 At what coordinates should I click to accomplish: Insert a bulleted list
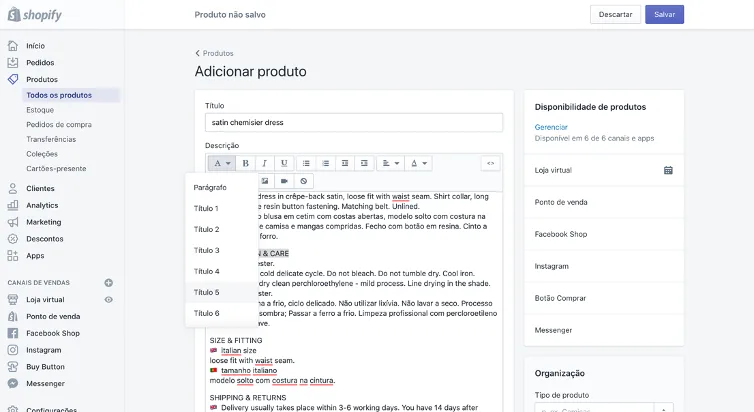coord(306,163)
